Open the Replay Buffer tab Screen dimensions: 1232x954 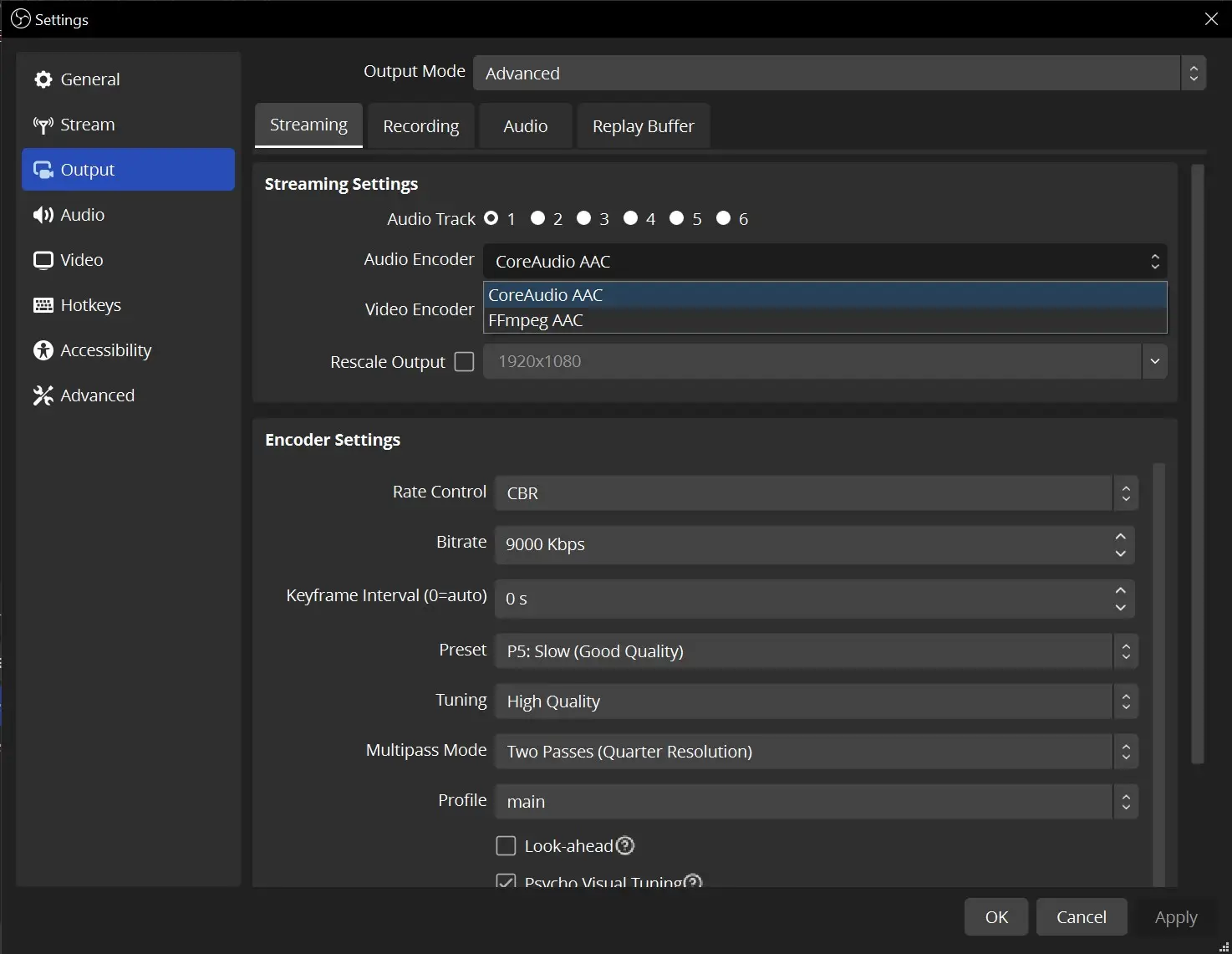643,126
